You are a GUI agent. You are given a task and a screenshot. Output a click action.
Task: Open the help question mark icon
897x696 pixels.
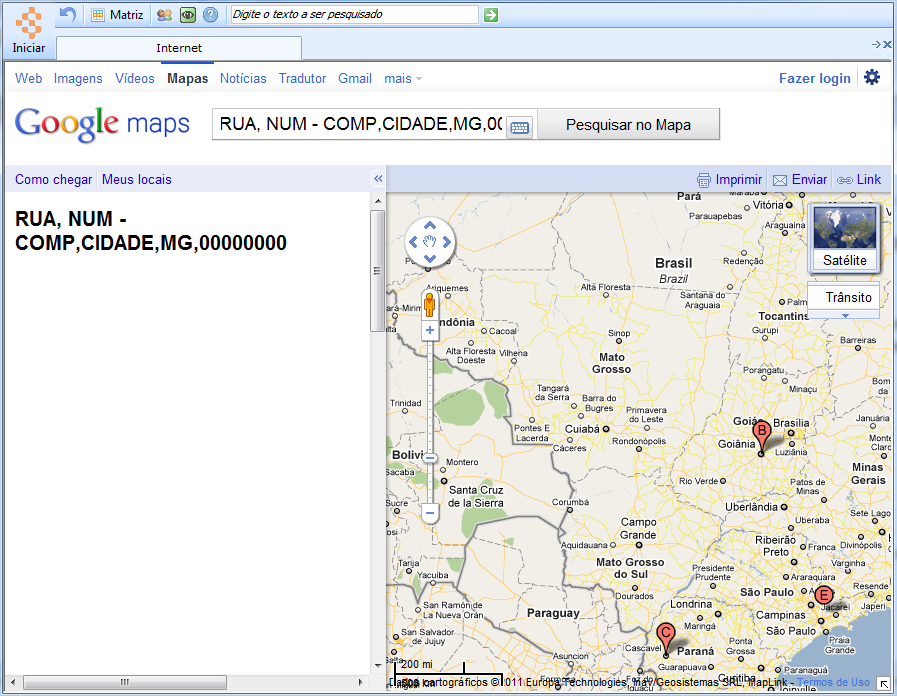(x=211, y=15)
